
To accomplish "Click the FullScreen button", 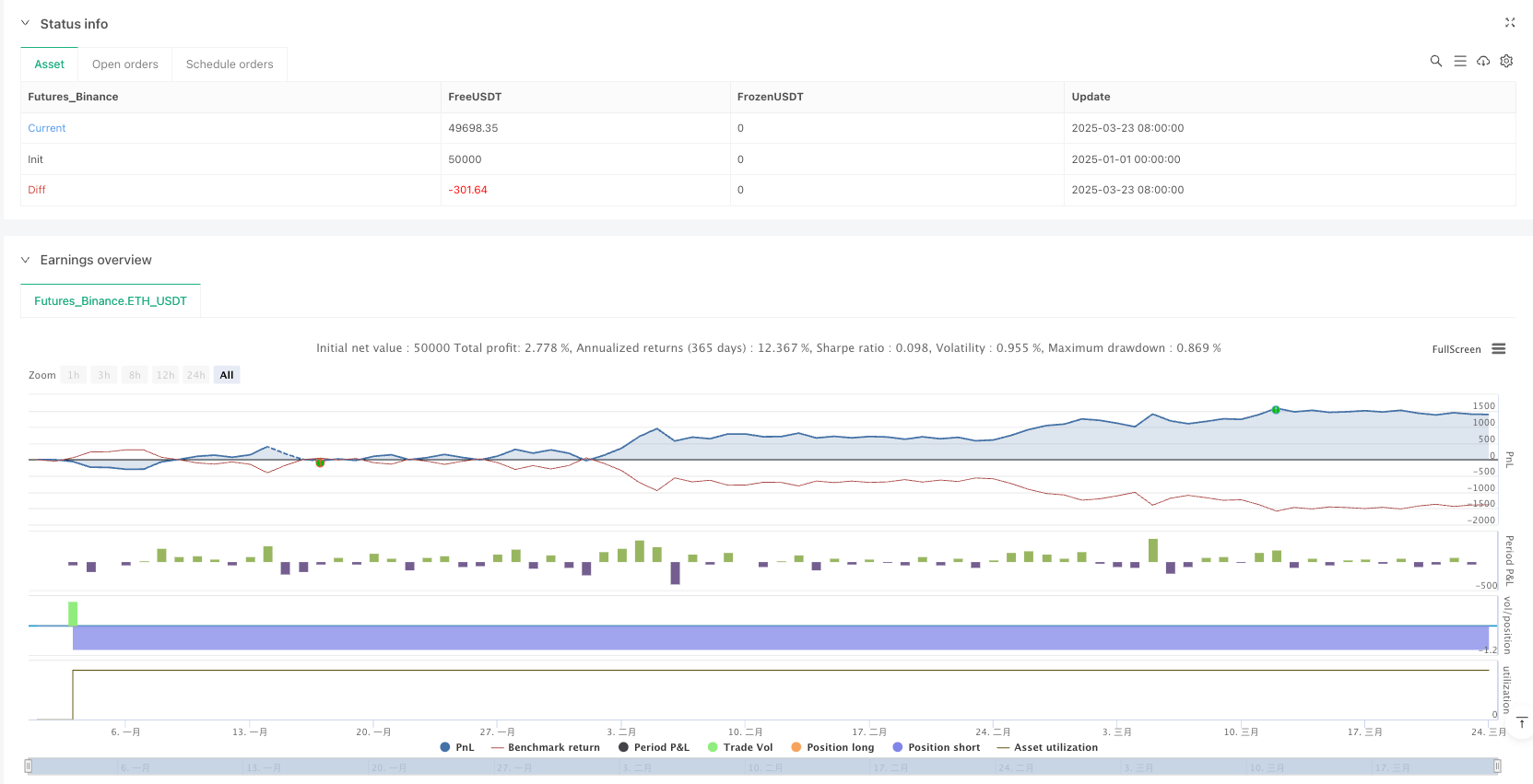I will (x=1456, y=349).
